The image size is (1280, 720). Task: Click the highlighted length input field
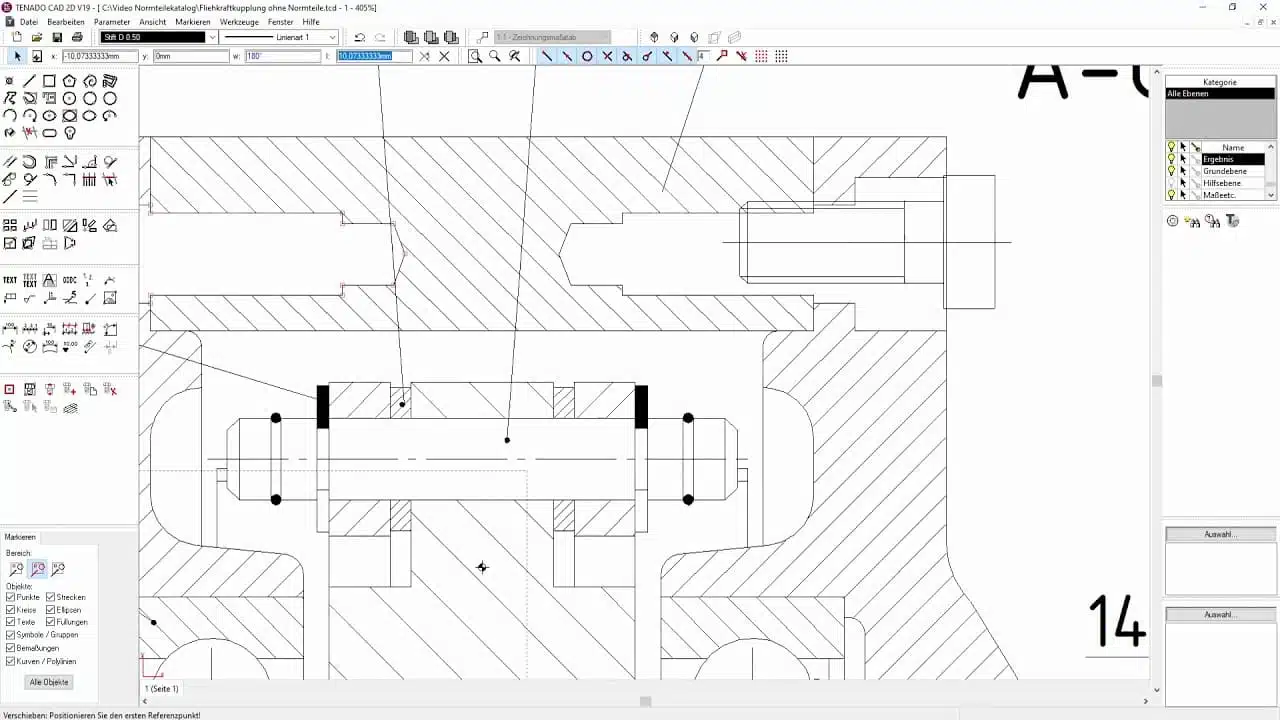(x=374, y=56)
